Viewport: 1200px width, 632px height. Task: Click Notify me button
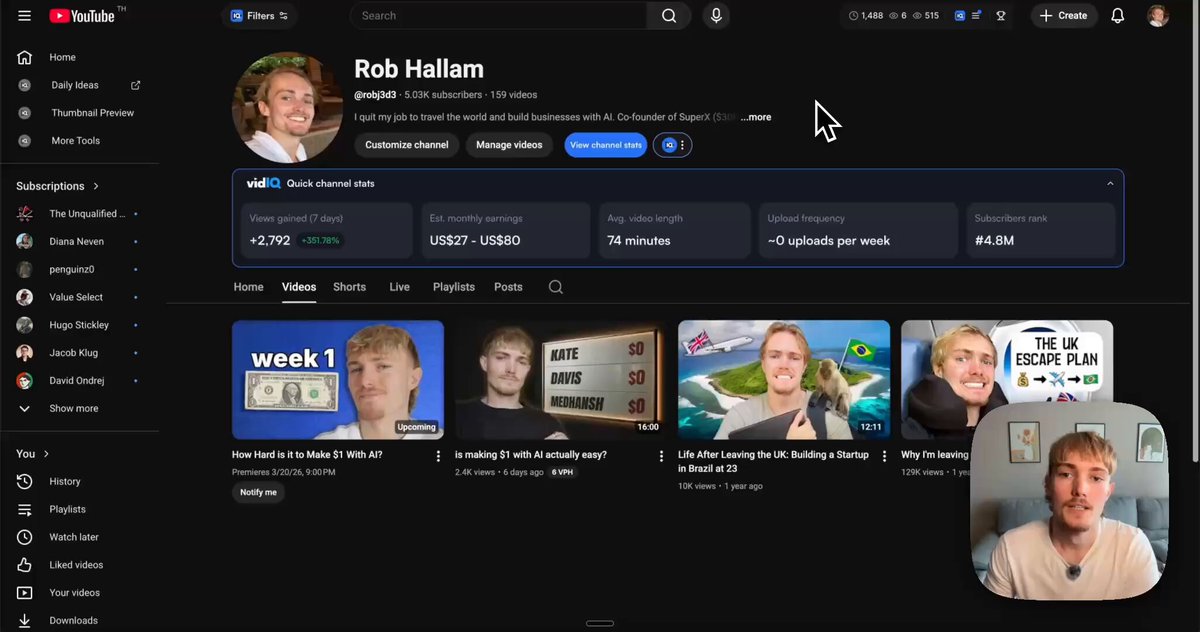258,492
